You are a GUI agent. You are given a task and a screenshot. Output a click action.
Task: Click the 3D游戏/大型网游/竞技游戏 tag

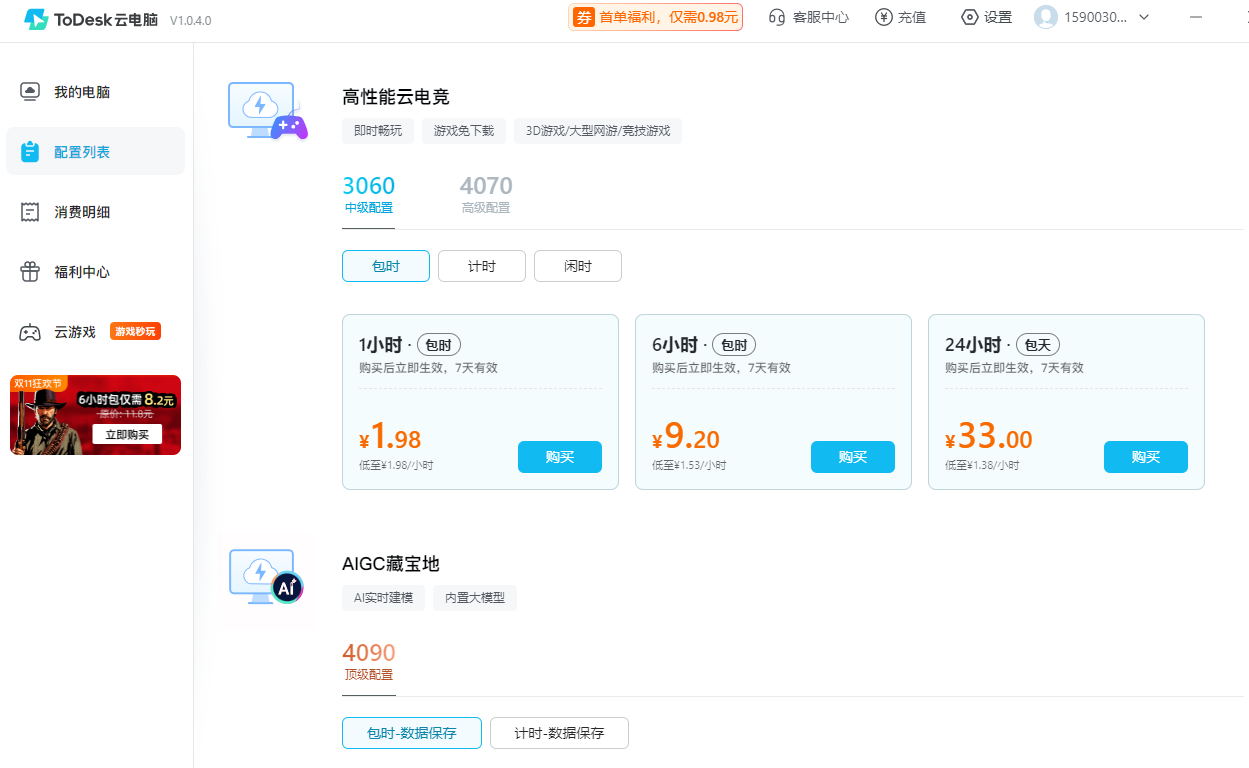(598, 131)
